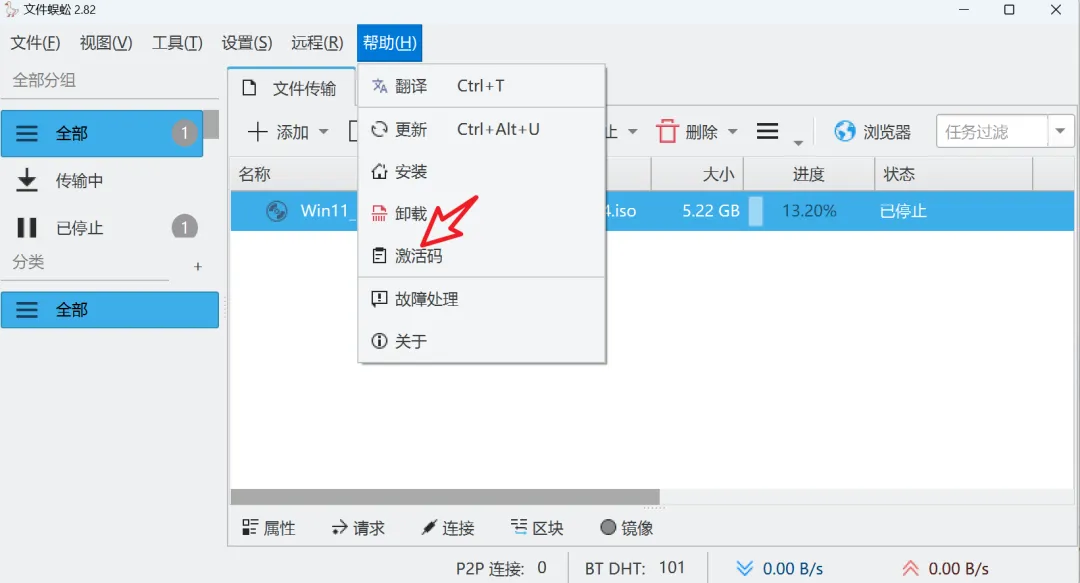Open the dropdown arrow beside 删除
The image size is (1080, 583).
point(733,131)
